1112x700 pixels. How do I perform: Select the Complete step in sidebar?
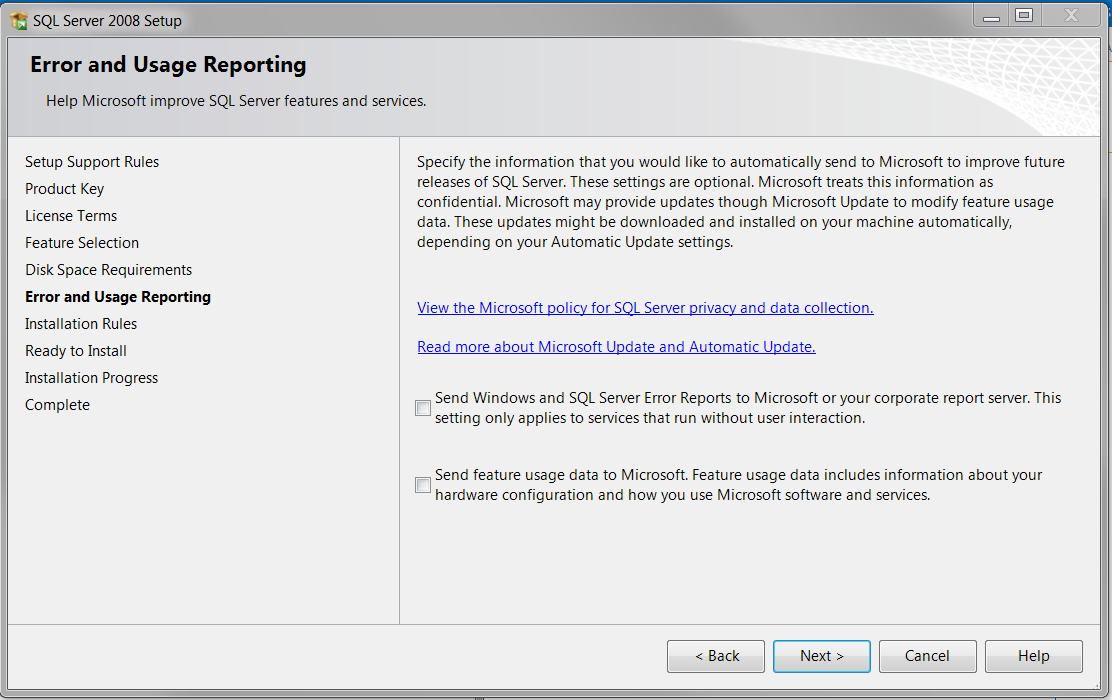point(57,405)
